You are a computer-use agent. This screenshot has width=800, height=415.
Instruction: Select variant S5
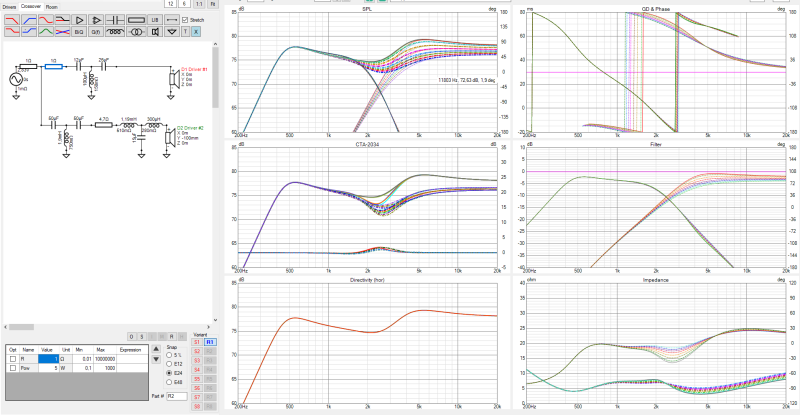pyautogui.click(x=197, y=379)
